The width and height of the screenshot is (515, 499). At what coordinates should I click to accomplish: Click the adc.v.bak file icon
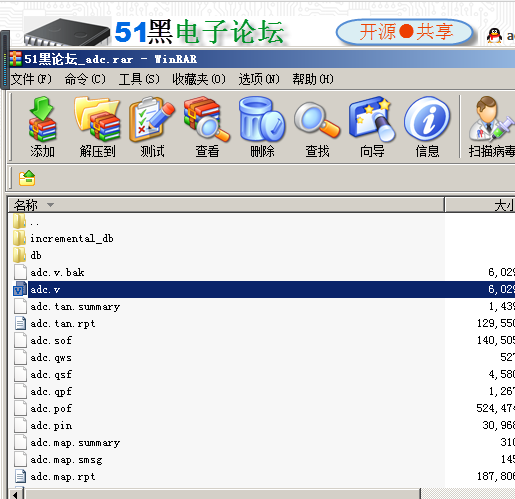pyautogui.click(x=20, y=272)
